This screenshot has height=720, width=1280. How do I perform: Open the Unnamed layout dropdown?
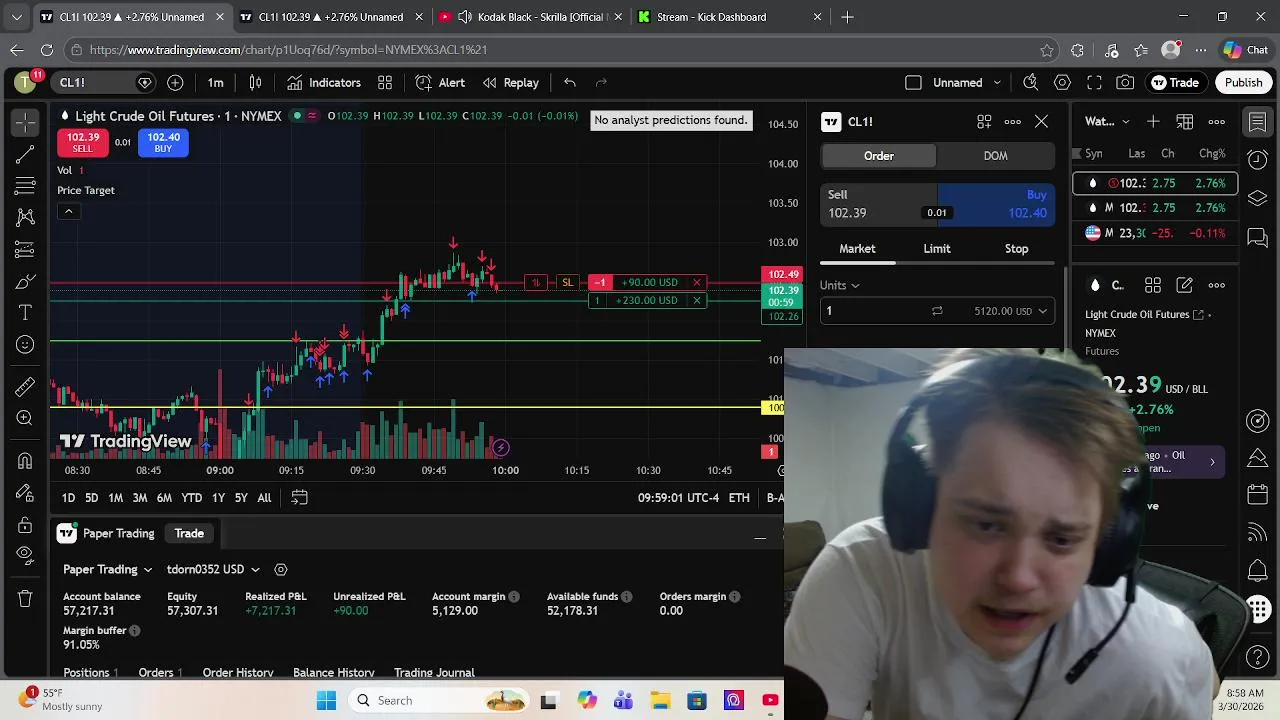click(x=997, y=83)
